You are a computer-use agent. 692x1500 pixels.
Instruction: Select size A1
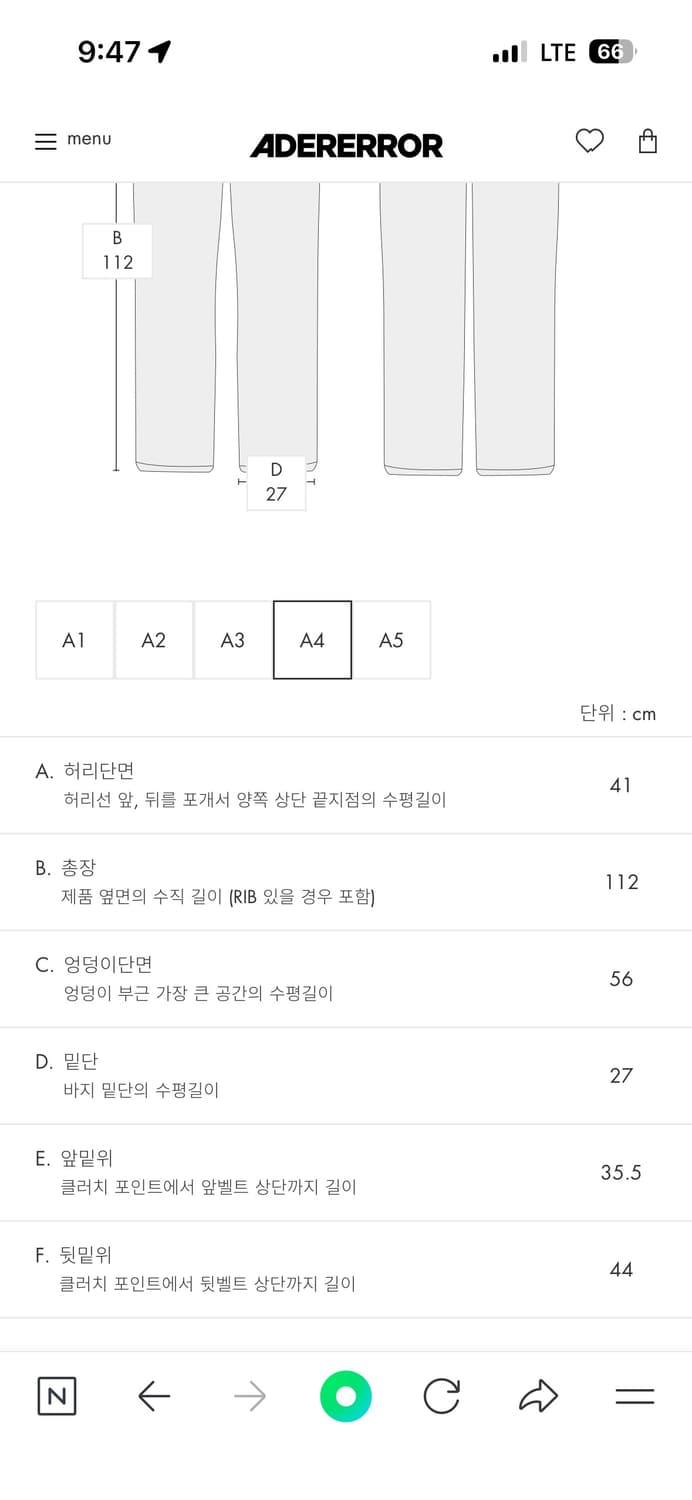74,640
